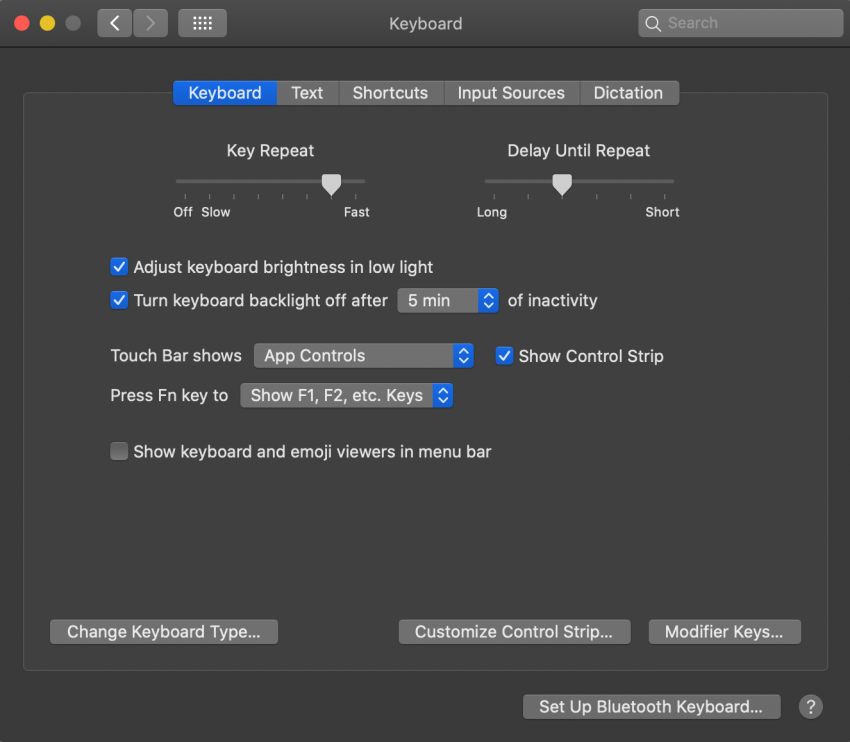The image size is (850, 742).
Task: Open the Dictation tab
Action: pyautogui.click(x=629, y=92)
